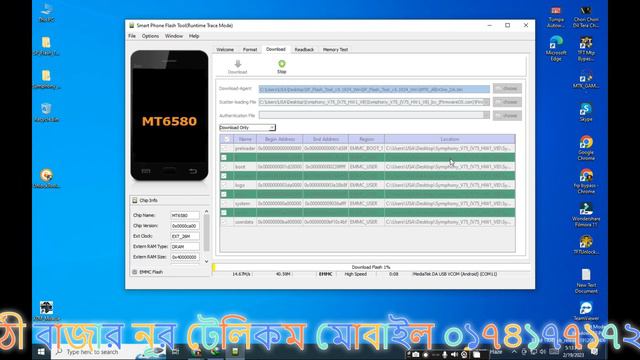Screen dimensions: 640x360
Task: Toggle the system row checkbox
Action: tap(224, 203)
